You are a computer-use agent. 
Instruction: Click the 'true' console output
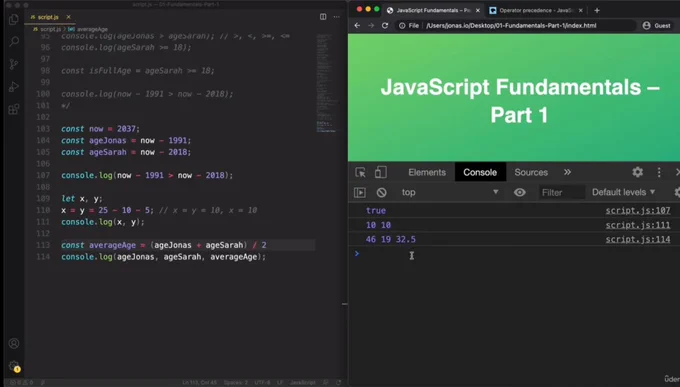pos(376,210)
